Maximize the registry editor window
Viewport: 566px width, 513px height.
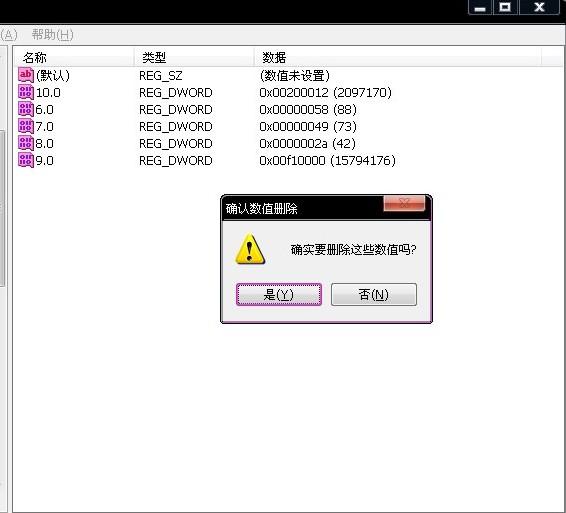tap(505, 7)
